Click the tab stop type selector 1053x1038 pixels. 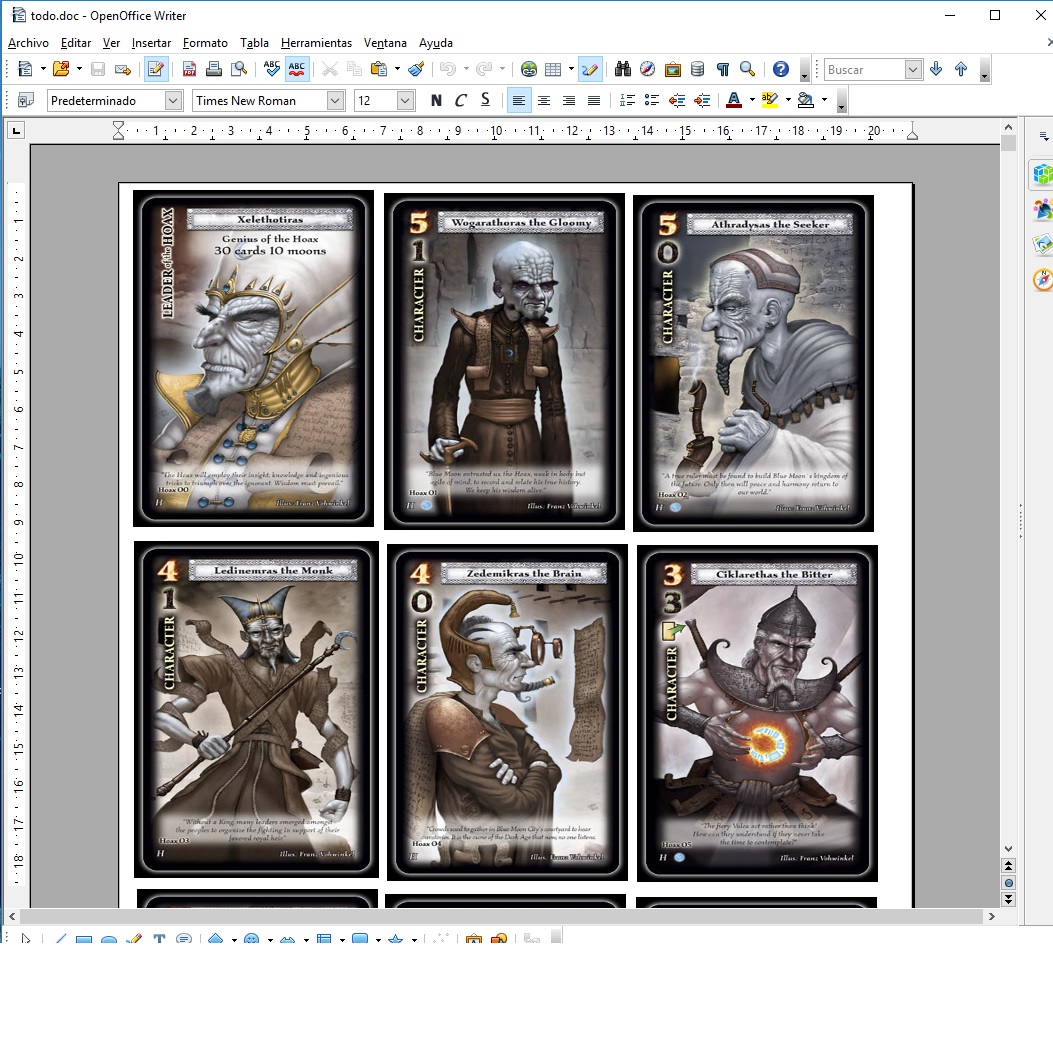16,130
